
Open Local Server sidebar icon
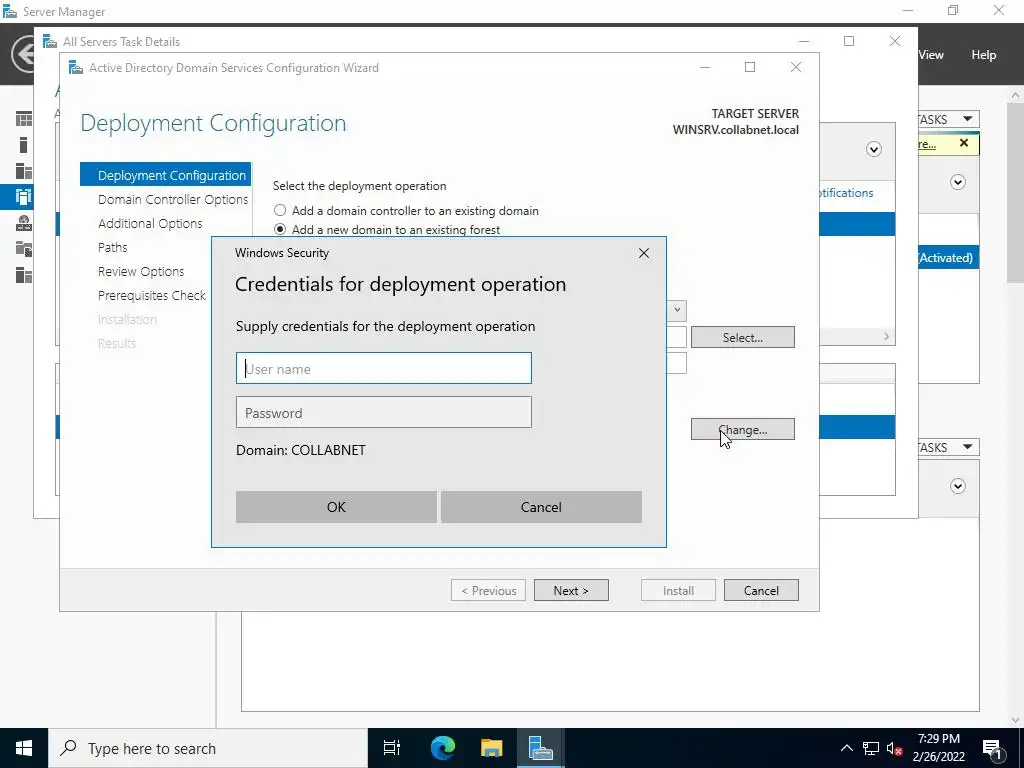click(24, 144)
